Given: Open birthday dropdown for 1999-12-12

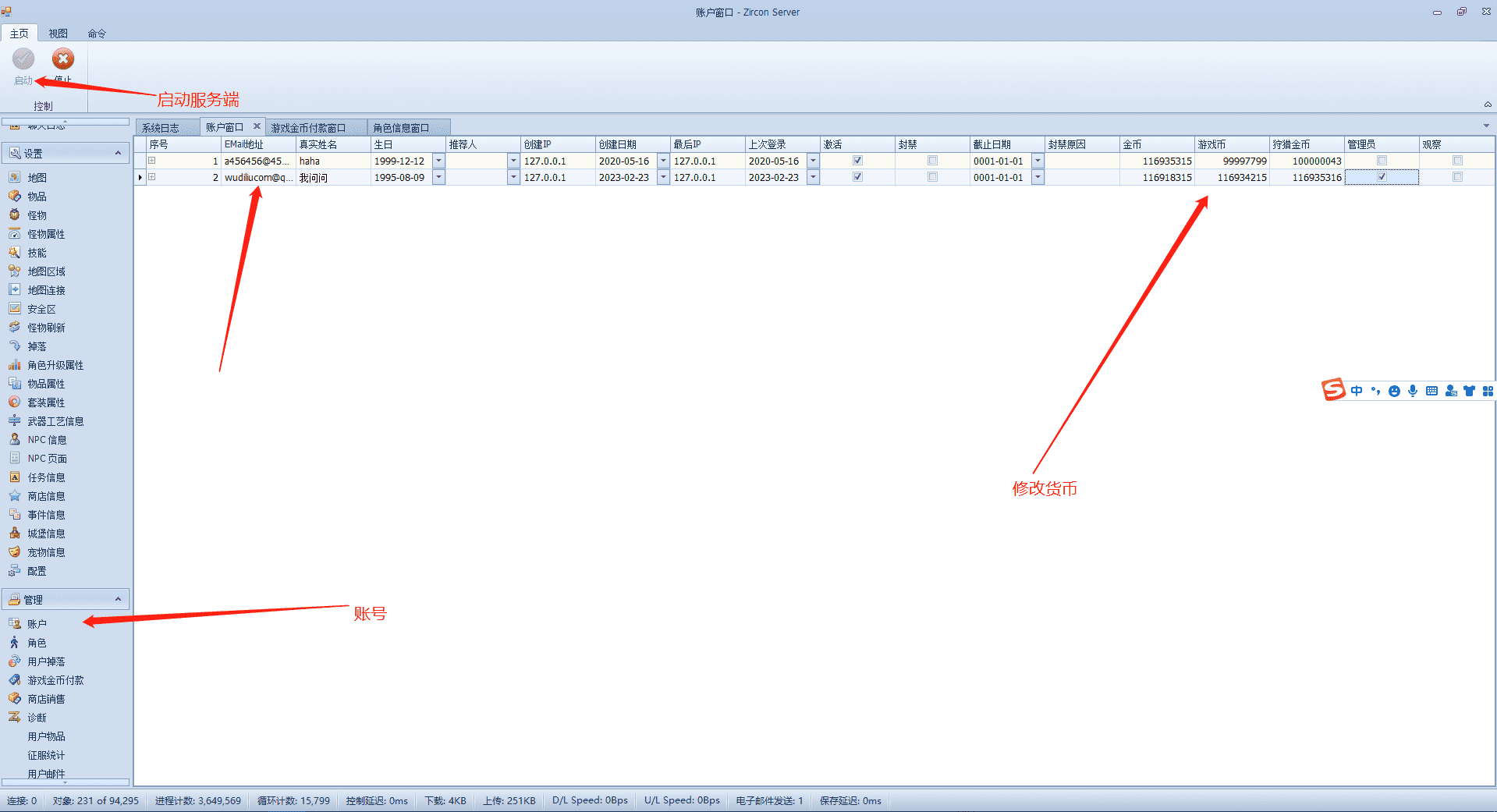Looking at the screenshot, I should (438, 161).
